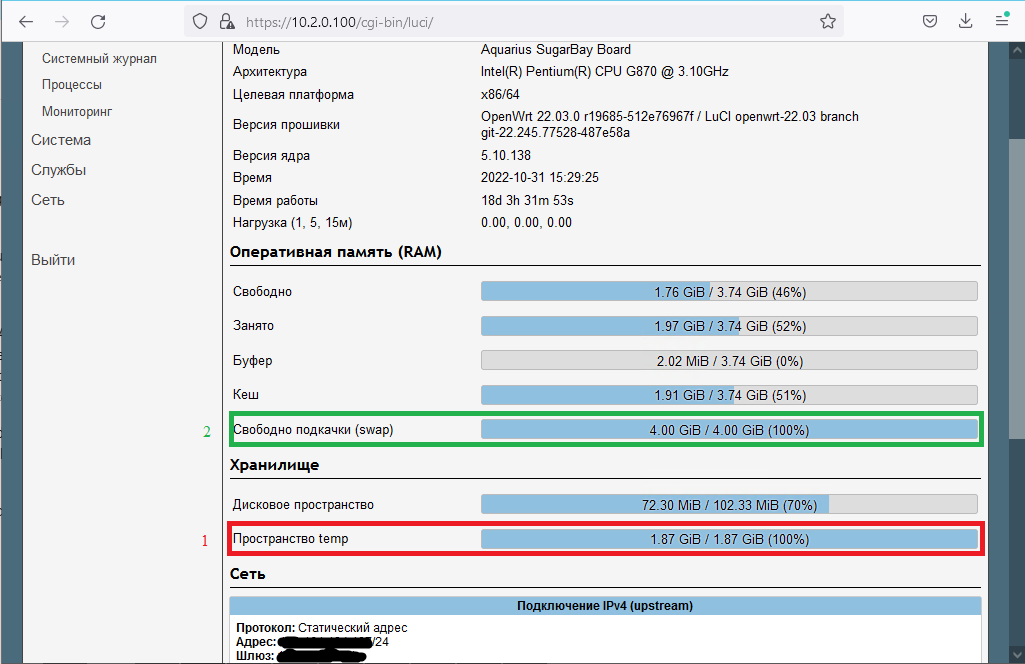Click the browser Back arrow
The height and width of the screenshot is (664, 1025).
point(26,21)
